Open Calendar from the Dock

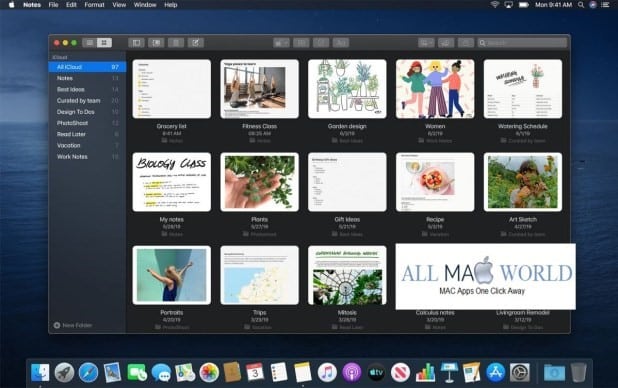click(255, 372)
